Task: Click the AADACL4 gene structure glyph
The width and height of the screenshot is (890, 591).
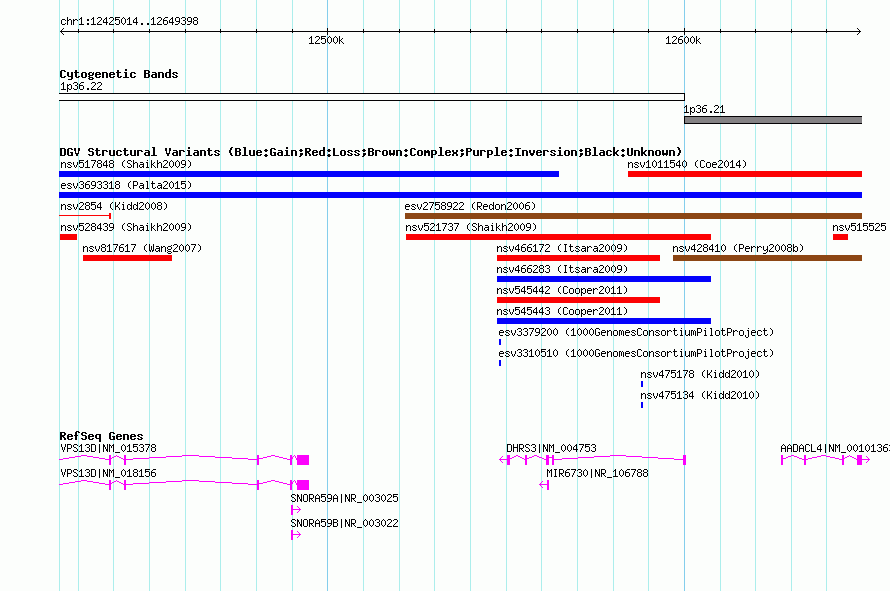Action: (x=825, y=460)
